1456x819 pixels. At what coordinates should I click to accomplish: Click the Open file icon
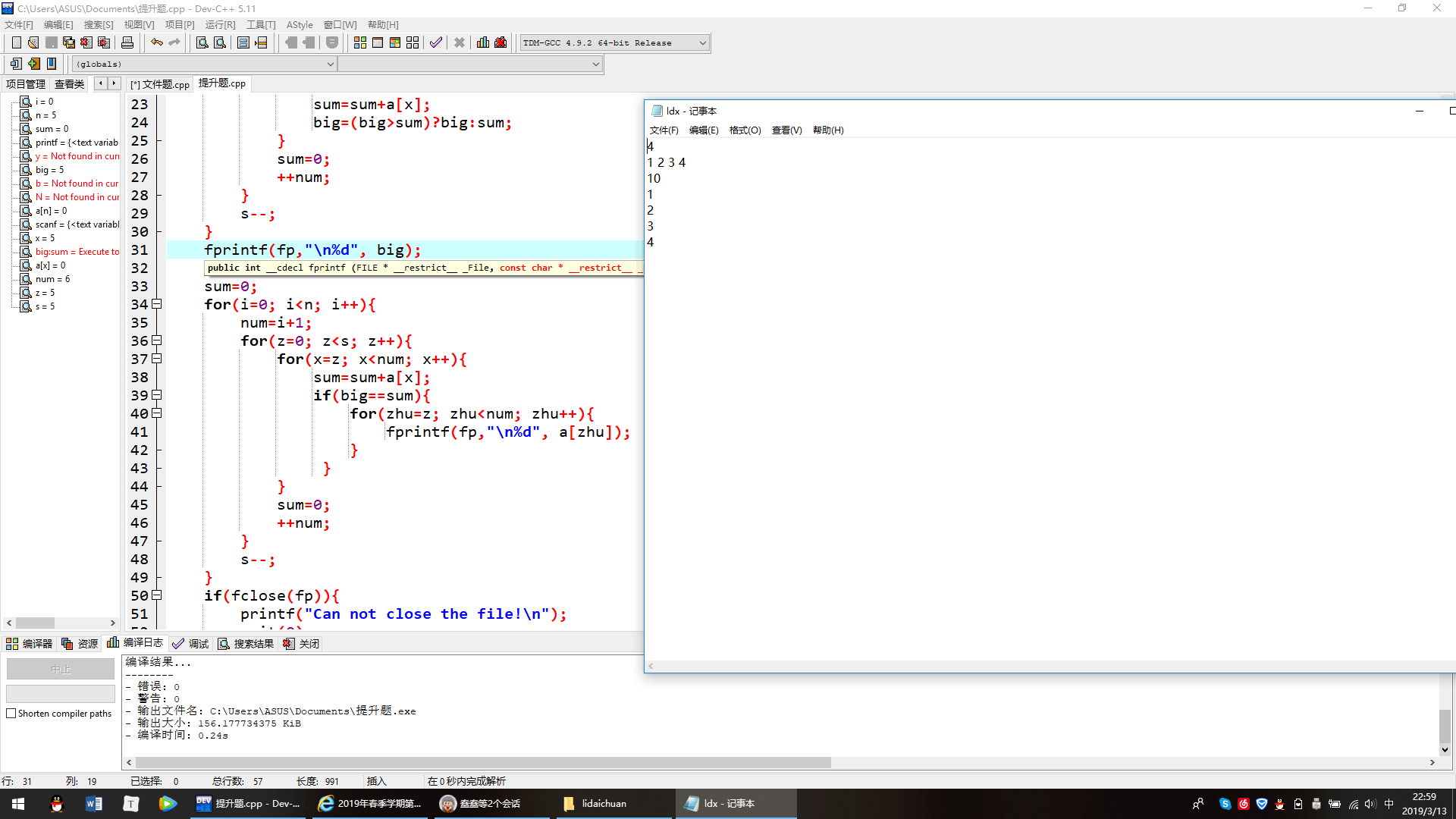point(33,42)
